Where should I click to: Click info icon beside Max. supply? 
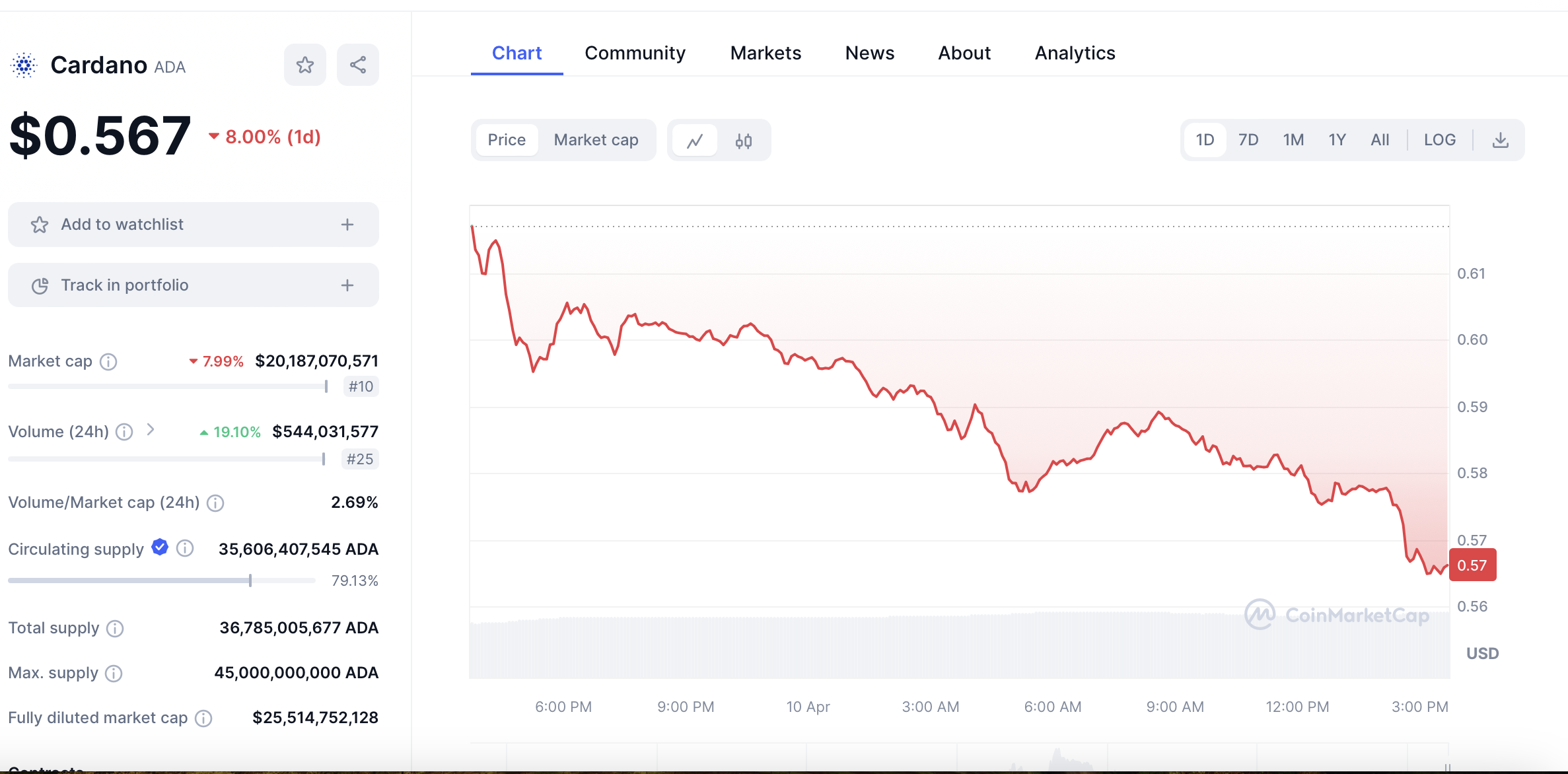coord(114,674)
